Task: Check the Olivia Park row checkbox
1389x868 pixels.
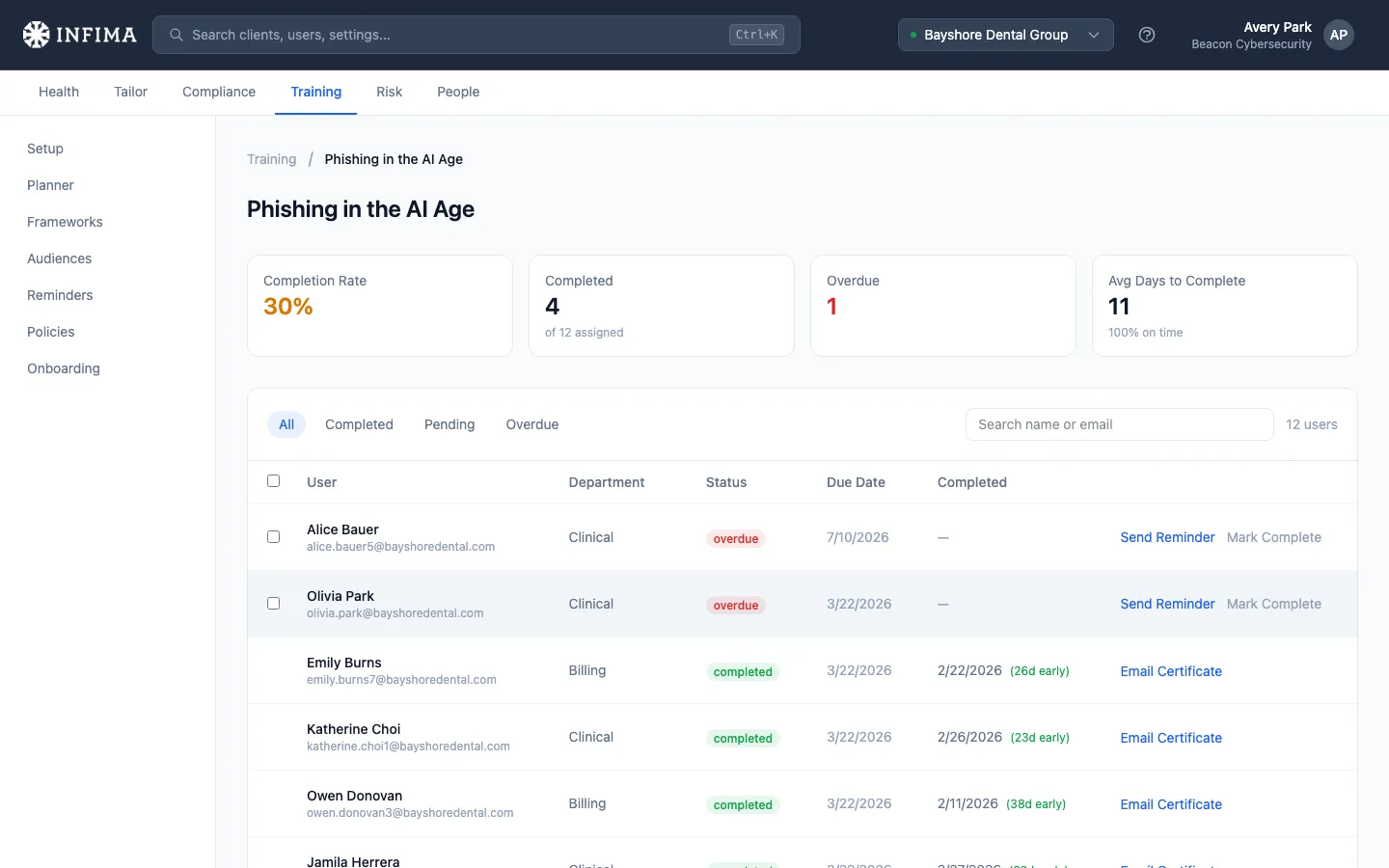Action: click(x=274, y=603)
